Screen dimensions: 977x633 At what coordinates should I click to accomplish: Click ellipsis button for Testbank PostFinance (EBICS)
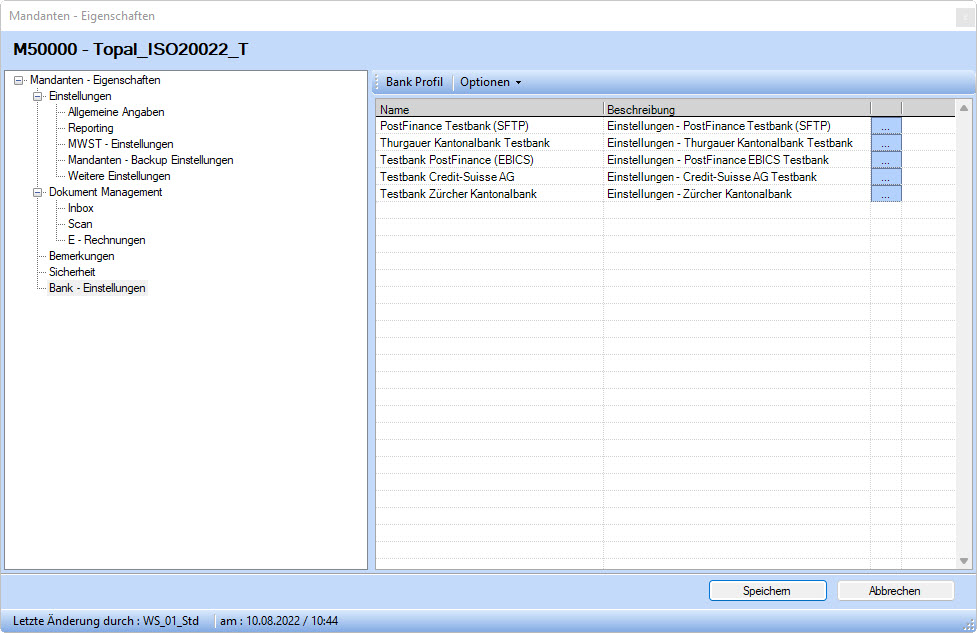coord(886,160)
